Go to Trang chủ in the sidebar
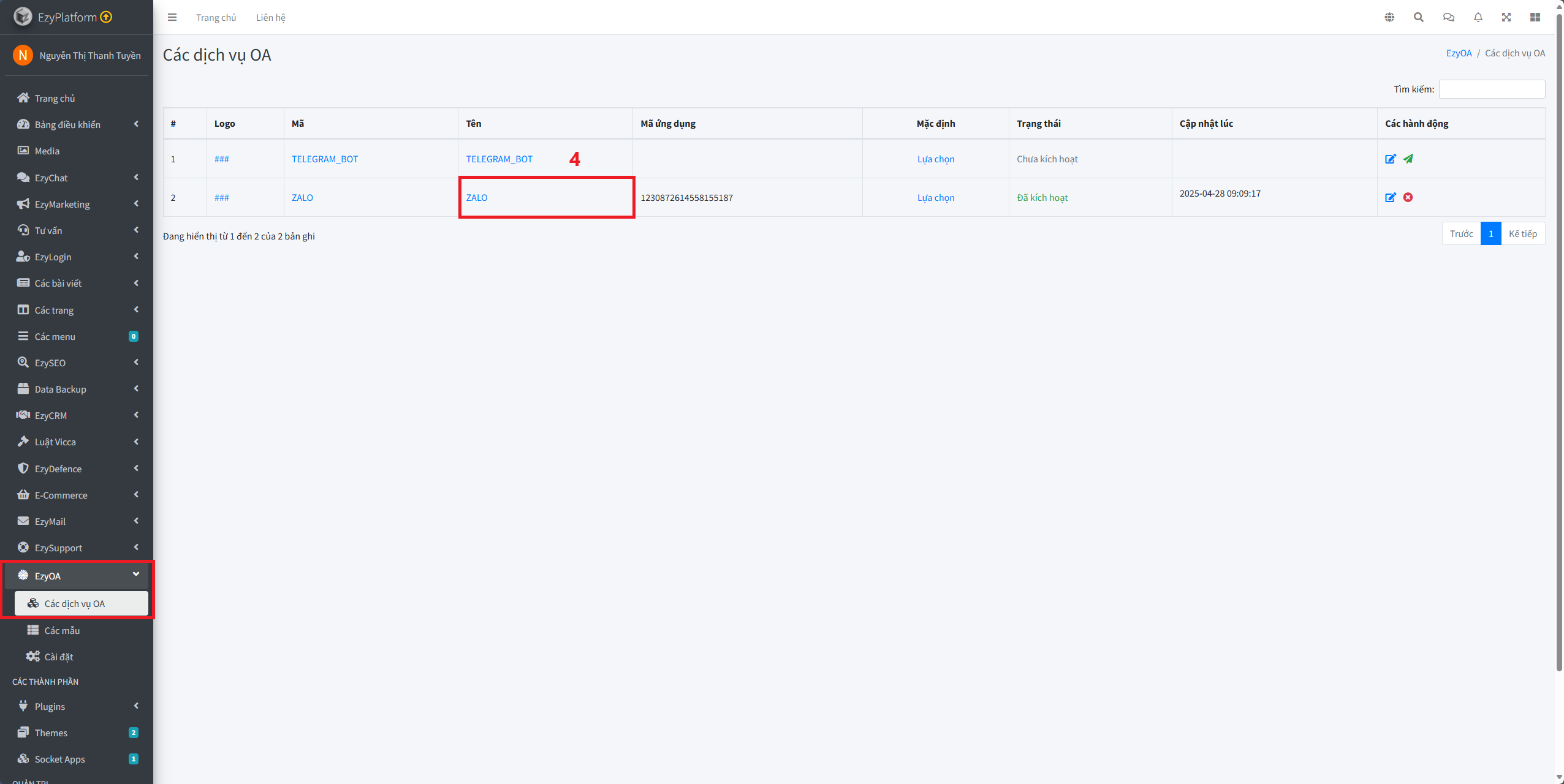 pos(77,98)
